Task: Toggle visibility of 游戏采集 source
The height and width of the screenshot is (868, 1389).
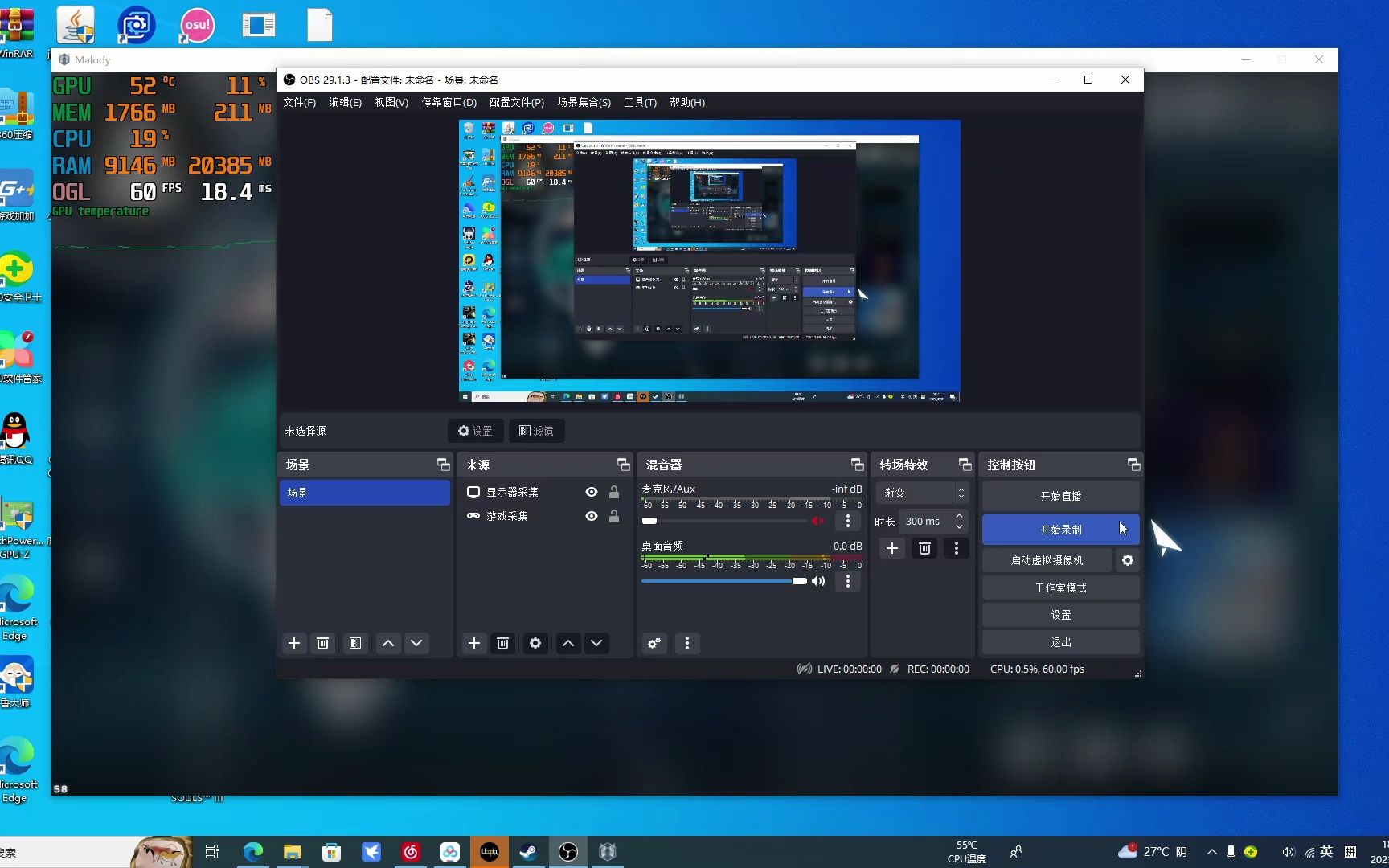Action: point(592,516)
